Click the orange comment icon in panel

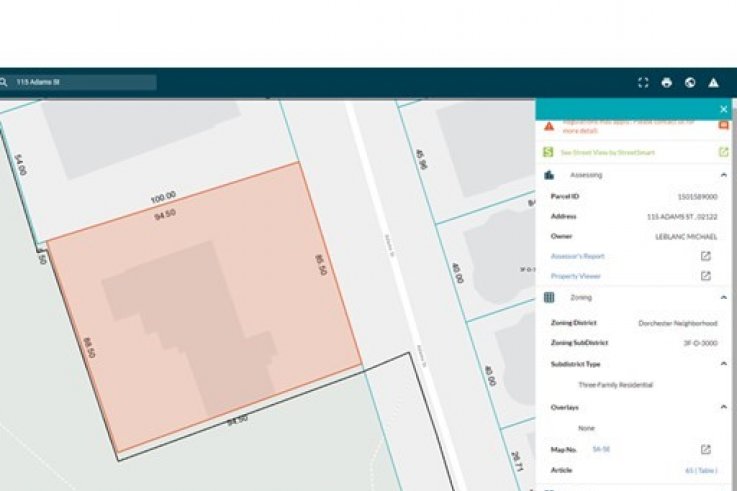point(723,125)
